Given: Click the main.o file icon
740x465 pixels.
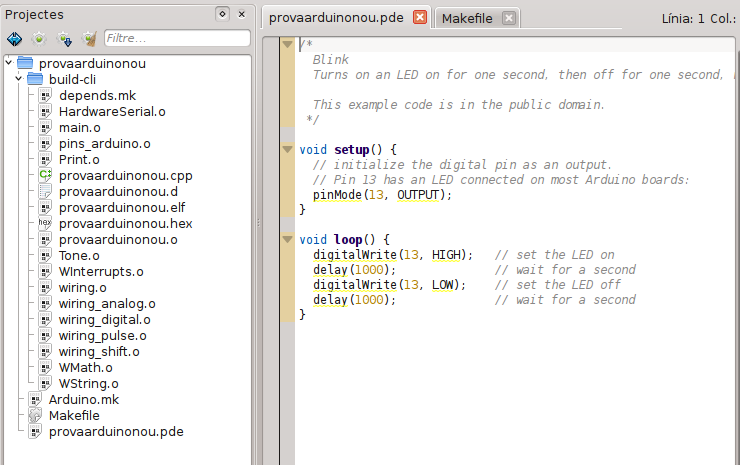Looking at the screenshot, I should (45, 127).
